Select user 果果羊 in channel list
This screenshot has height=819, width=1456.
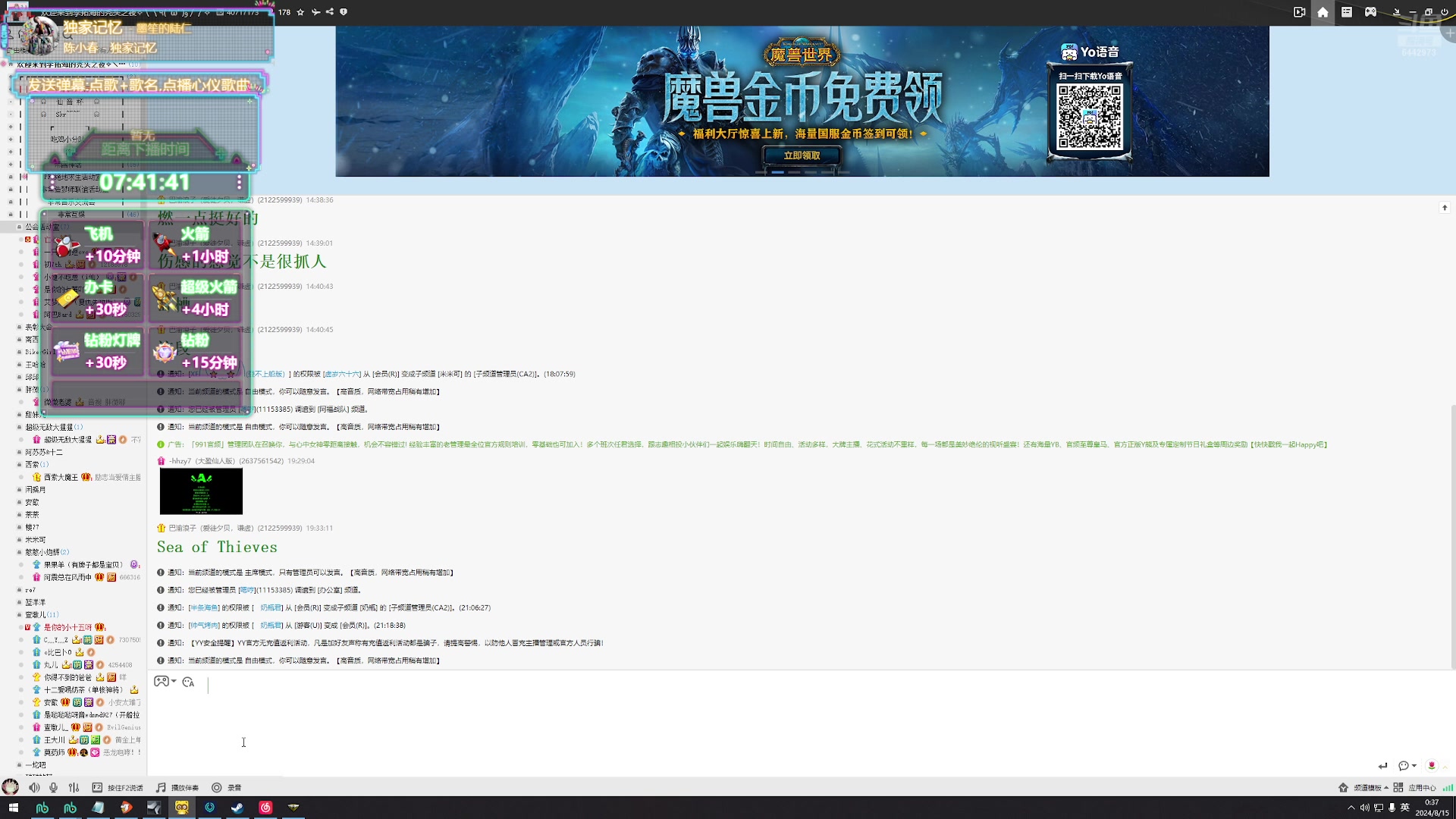83,565
